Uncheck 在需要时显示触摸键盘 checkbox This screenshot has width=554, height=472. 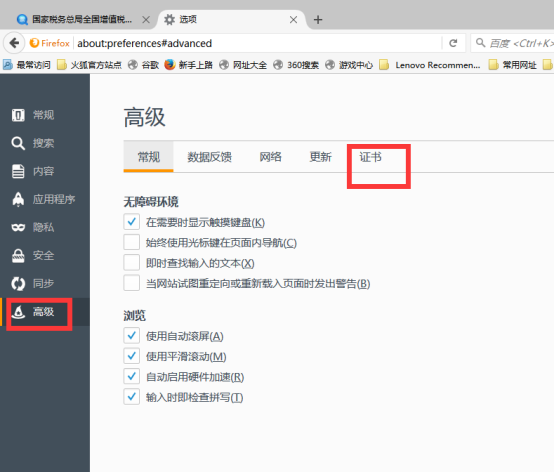[131, 222]
